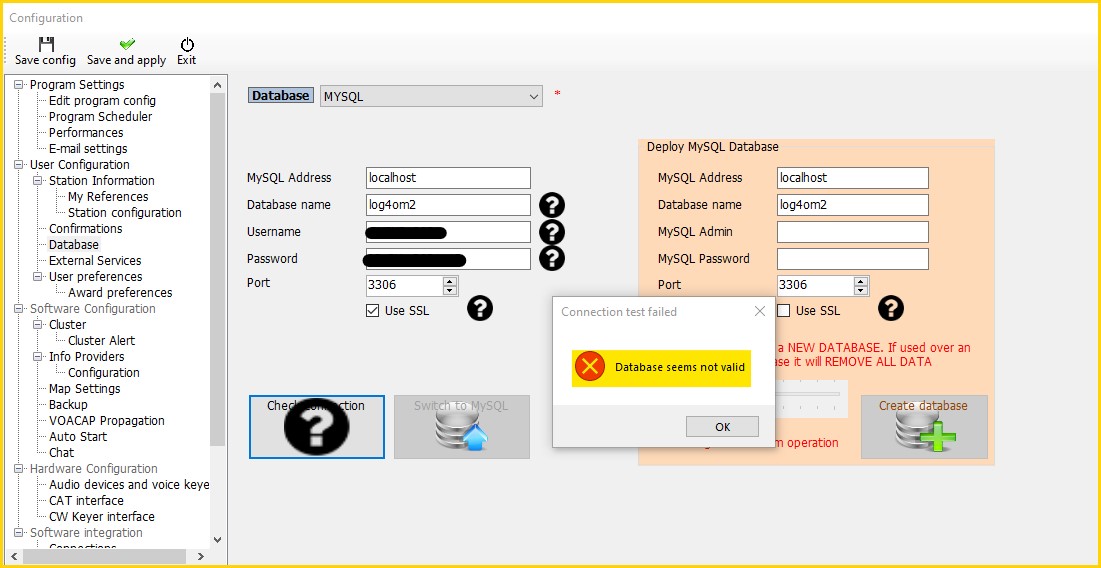Click the left Database name field
This screenshot has height=568, width=1101.
click(449, 205)
